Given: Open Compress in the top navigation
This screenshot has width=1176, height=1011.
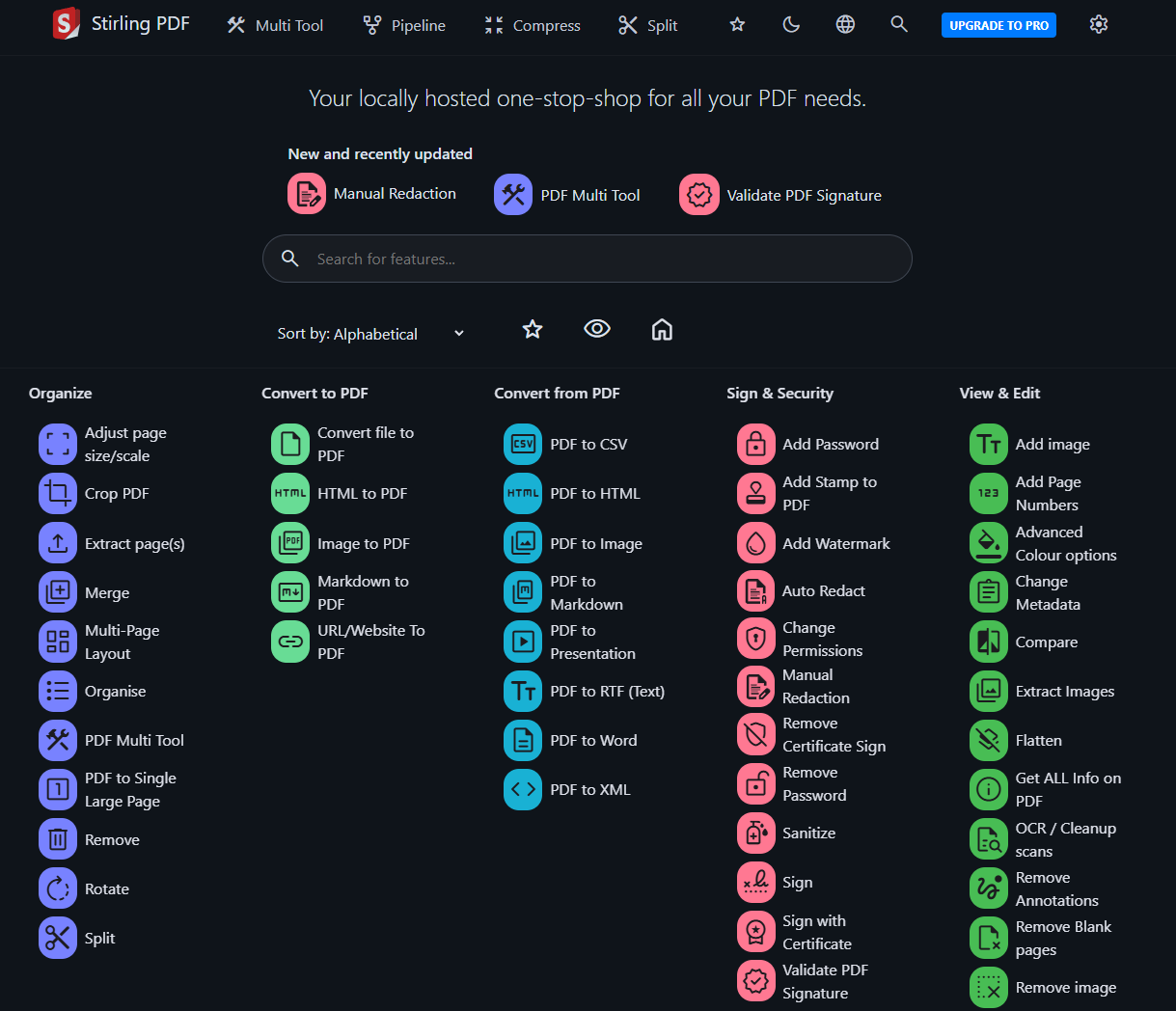Looking at the screenshot, I should [x=533, y=26].
